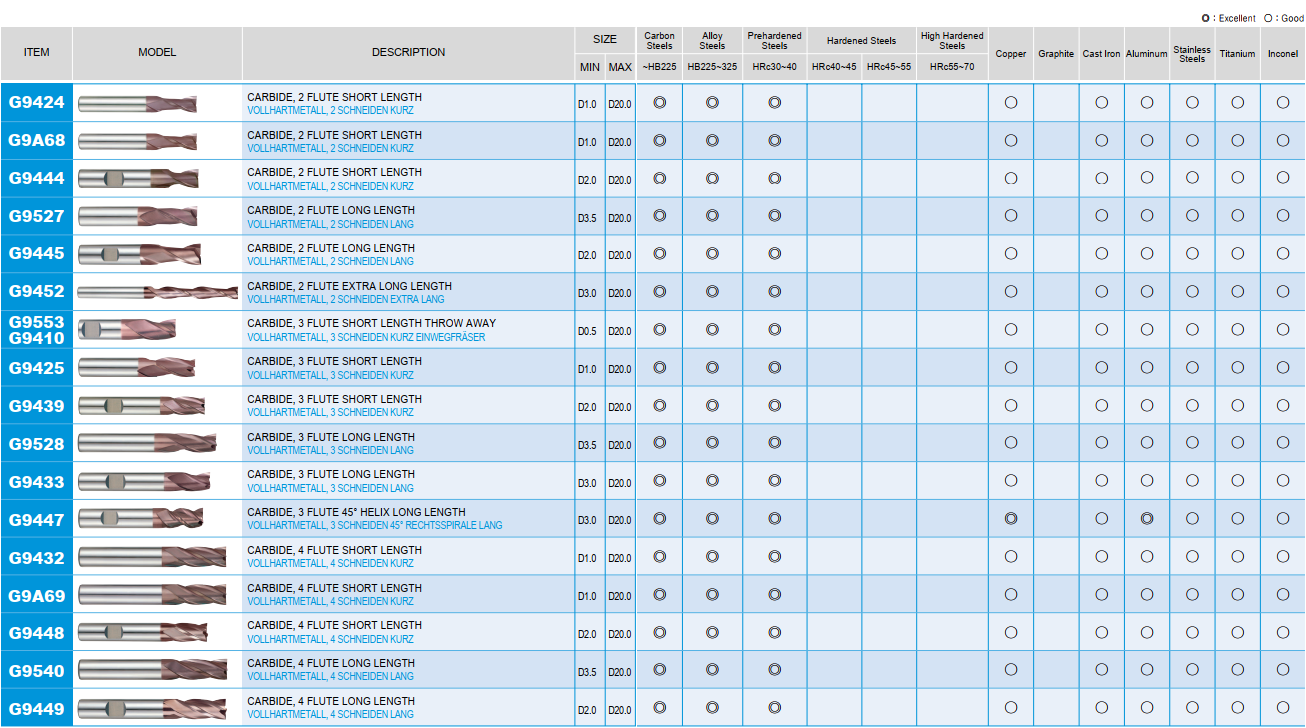Open item code G9527

(37, 217)
